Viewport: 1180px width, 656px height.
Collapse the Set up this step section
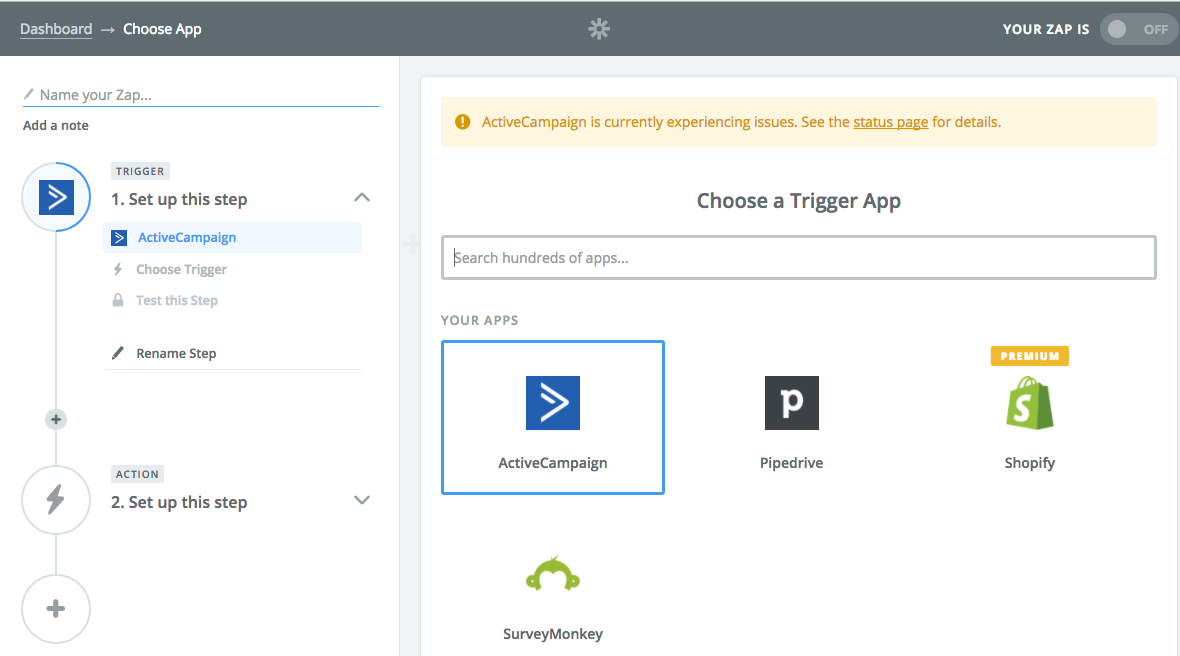click(x=362, y=198)
